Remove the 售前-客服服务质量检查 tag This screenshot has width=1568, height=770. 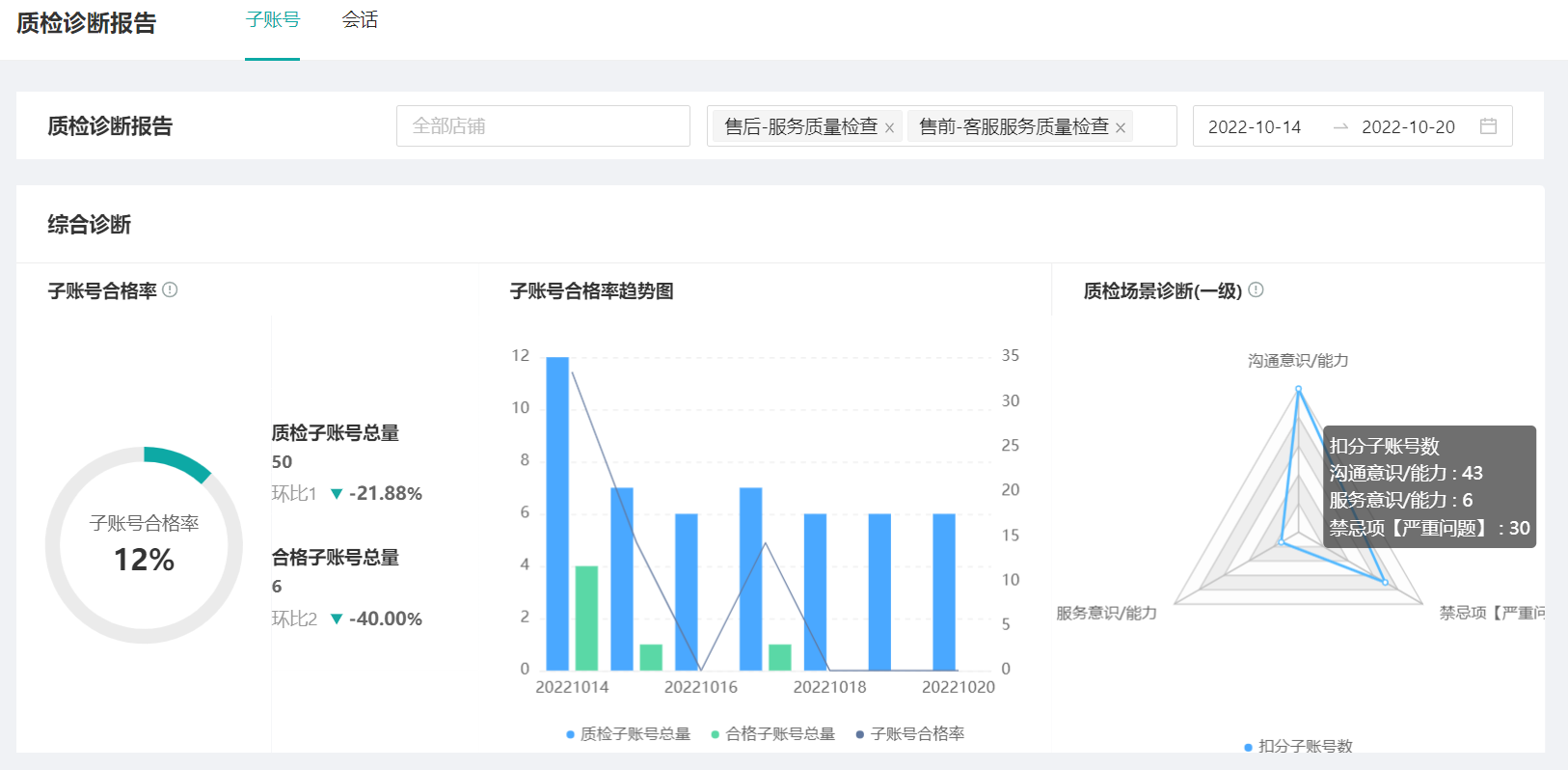[x=1121, y=128]
